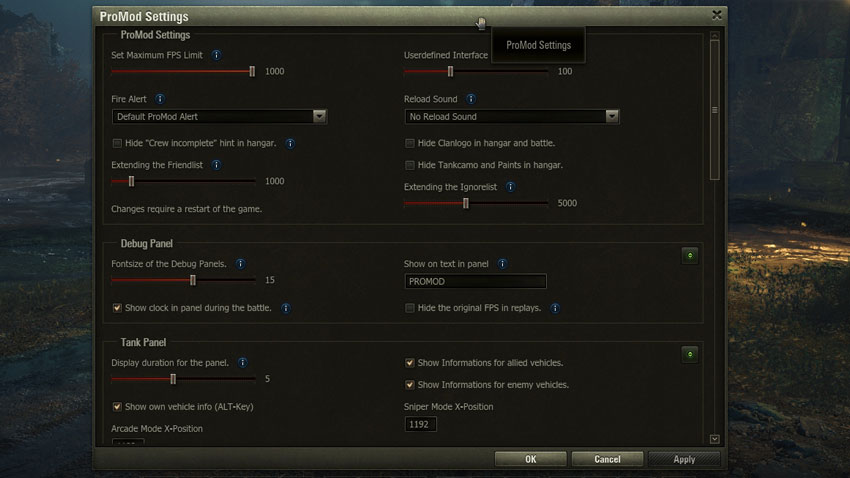
Task: Enable Hide "Crew incomplete" hint in hangar checkbox
Action: [x=117, y=143]
